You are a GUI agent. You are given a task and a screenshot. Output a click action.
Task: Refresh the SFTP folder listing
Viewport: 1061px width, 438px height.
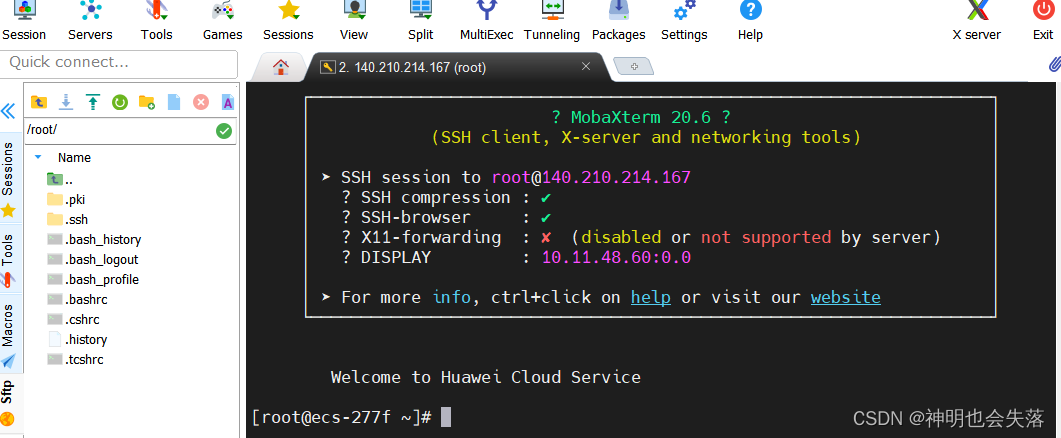point(120,102)
